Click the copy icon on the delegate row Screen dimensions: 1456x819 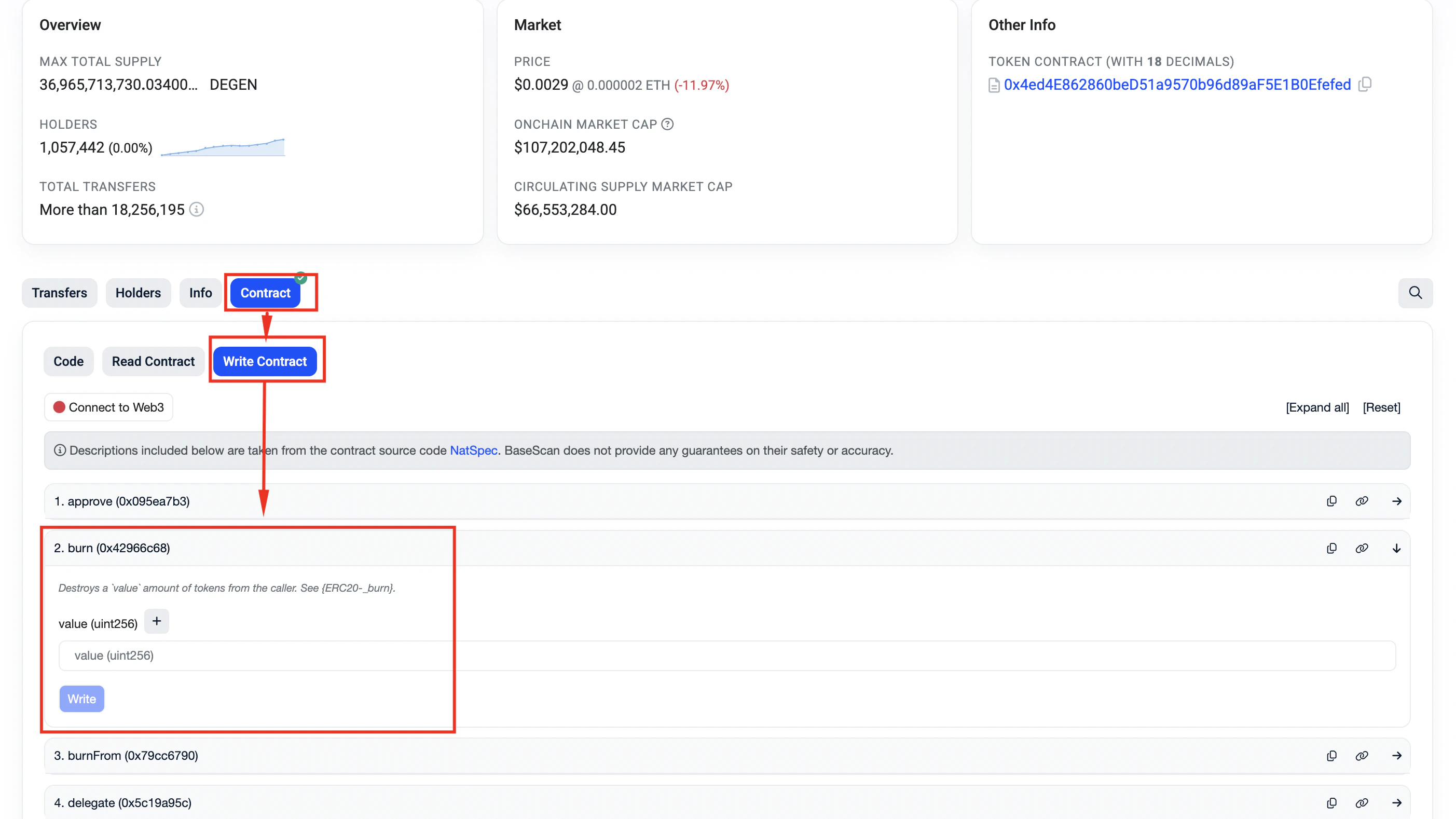(1331, 802)
